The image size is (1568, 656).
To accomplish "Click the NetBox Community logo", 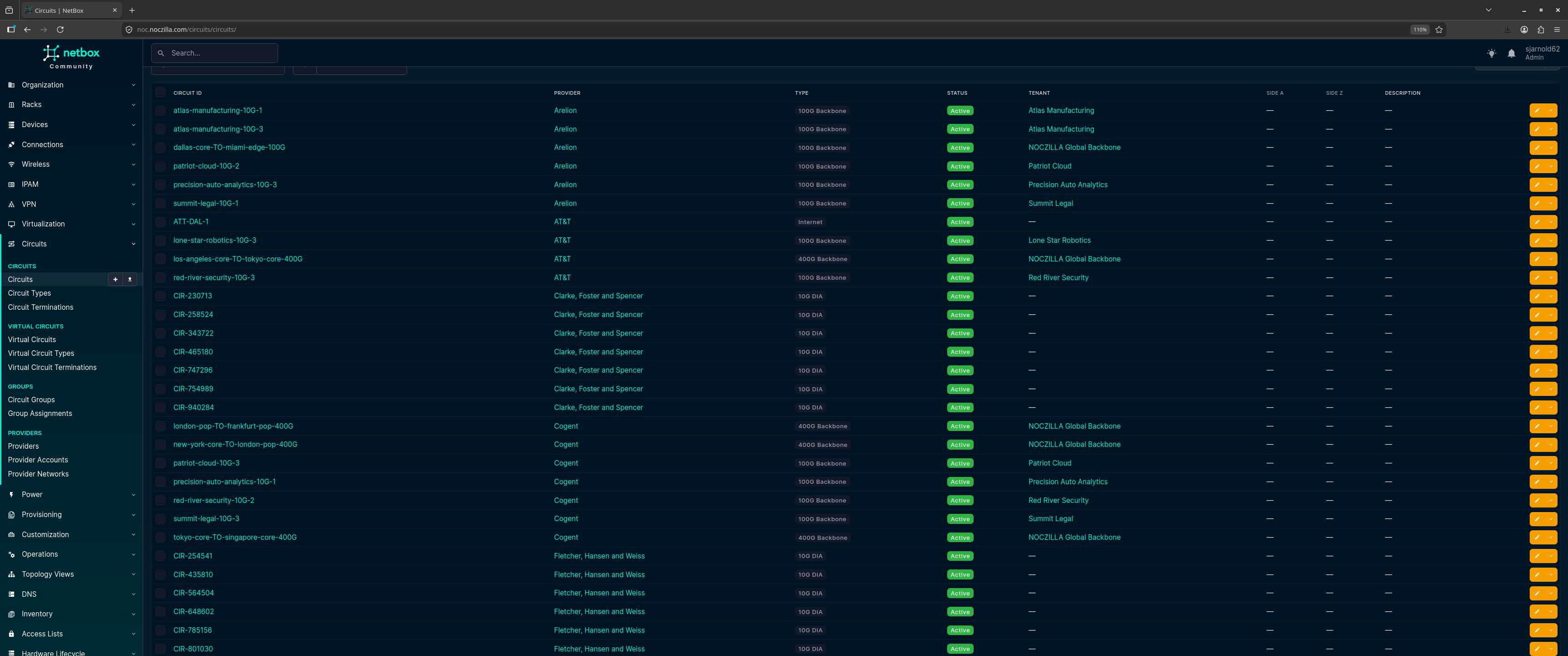I will (x=71, y=56).
